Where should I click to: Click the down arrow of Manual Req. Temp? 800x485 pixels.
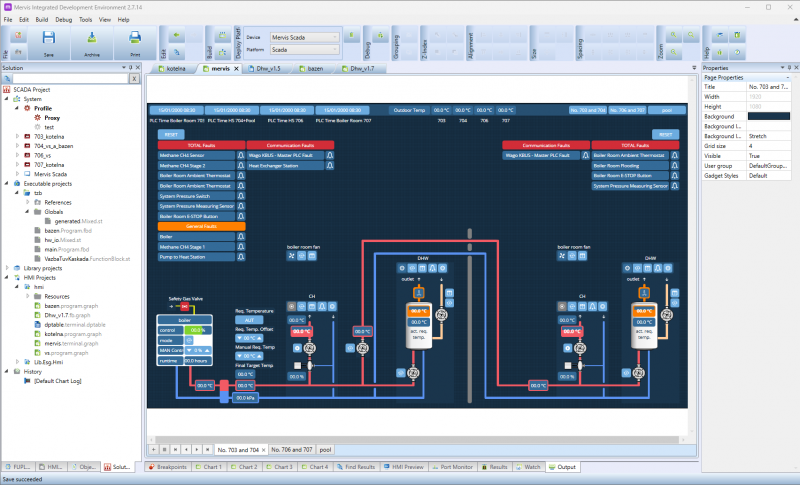239,356
